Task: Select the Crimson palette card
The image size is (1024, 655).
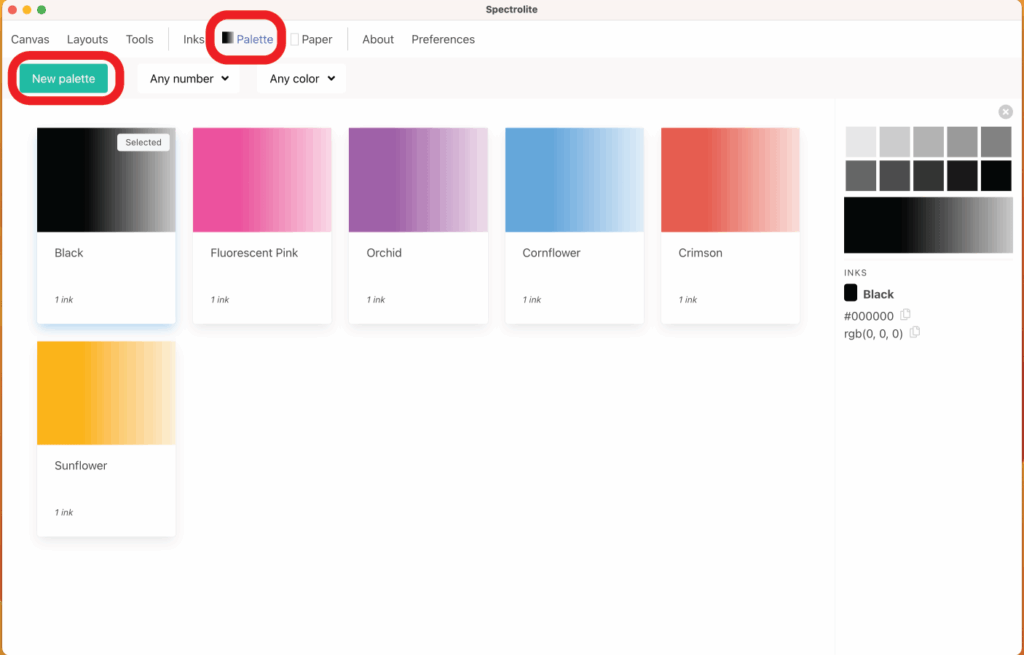Action: pyautogui.click(x=730, y=225)
